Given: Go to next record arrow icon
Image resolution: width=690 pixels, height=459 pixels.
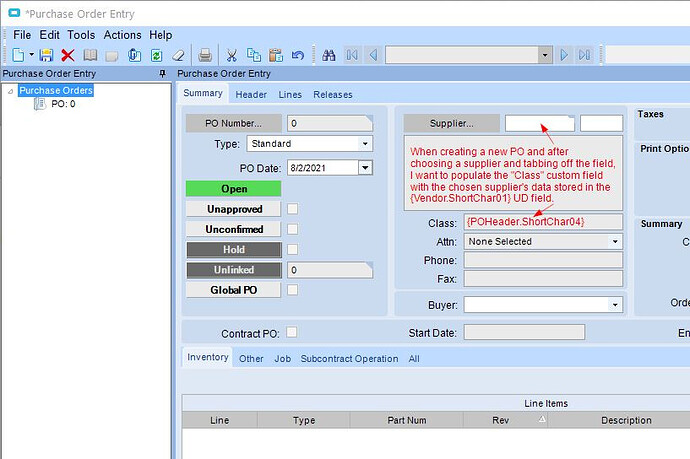Looking at the screenshot, I should pyautogui.click(x=564, y=55).
